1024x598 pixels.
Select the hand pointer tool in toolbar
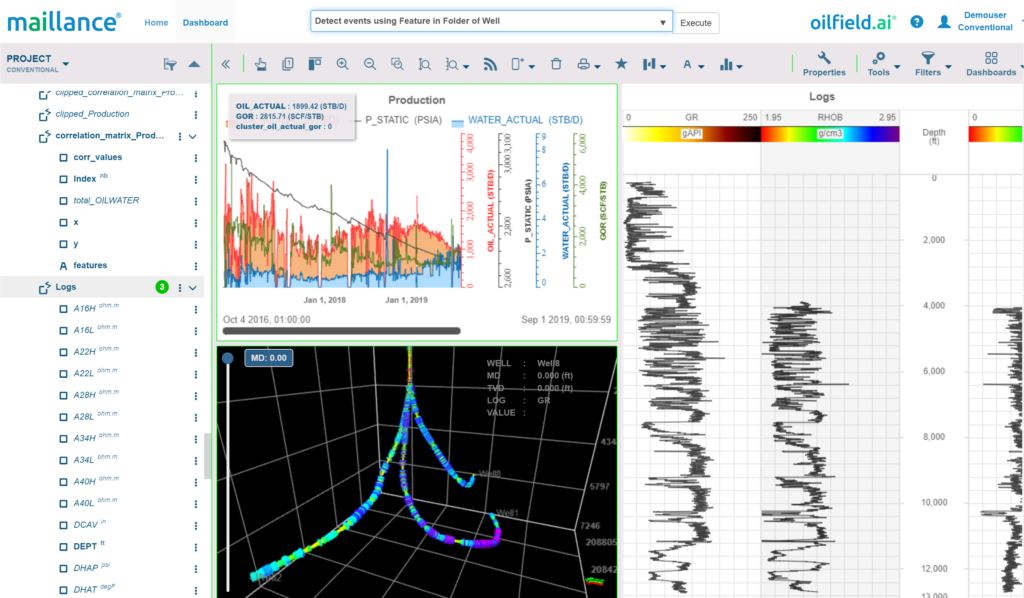coord(261,64)
